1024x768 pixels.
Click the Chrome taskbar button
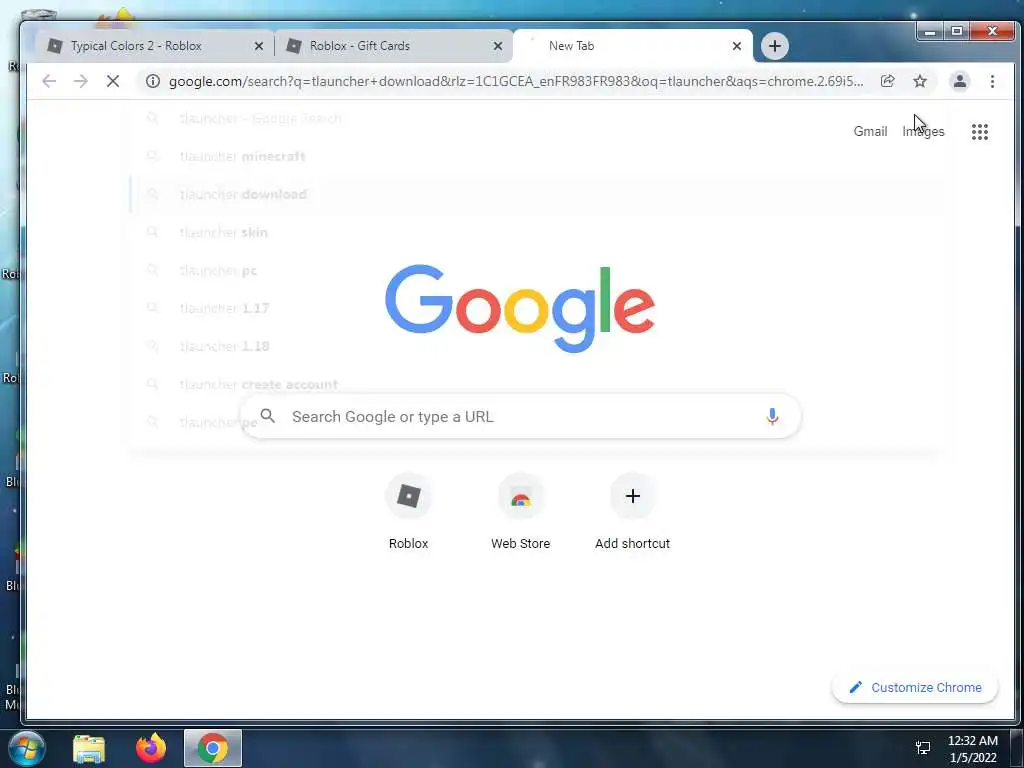coord(213,748)
